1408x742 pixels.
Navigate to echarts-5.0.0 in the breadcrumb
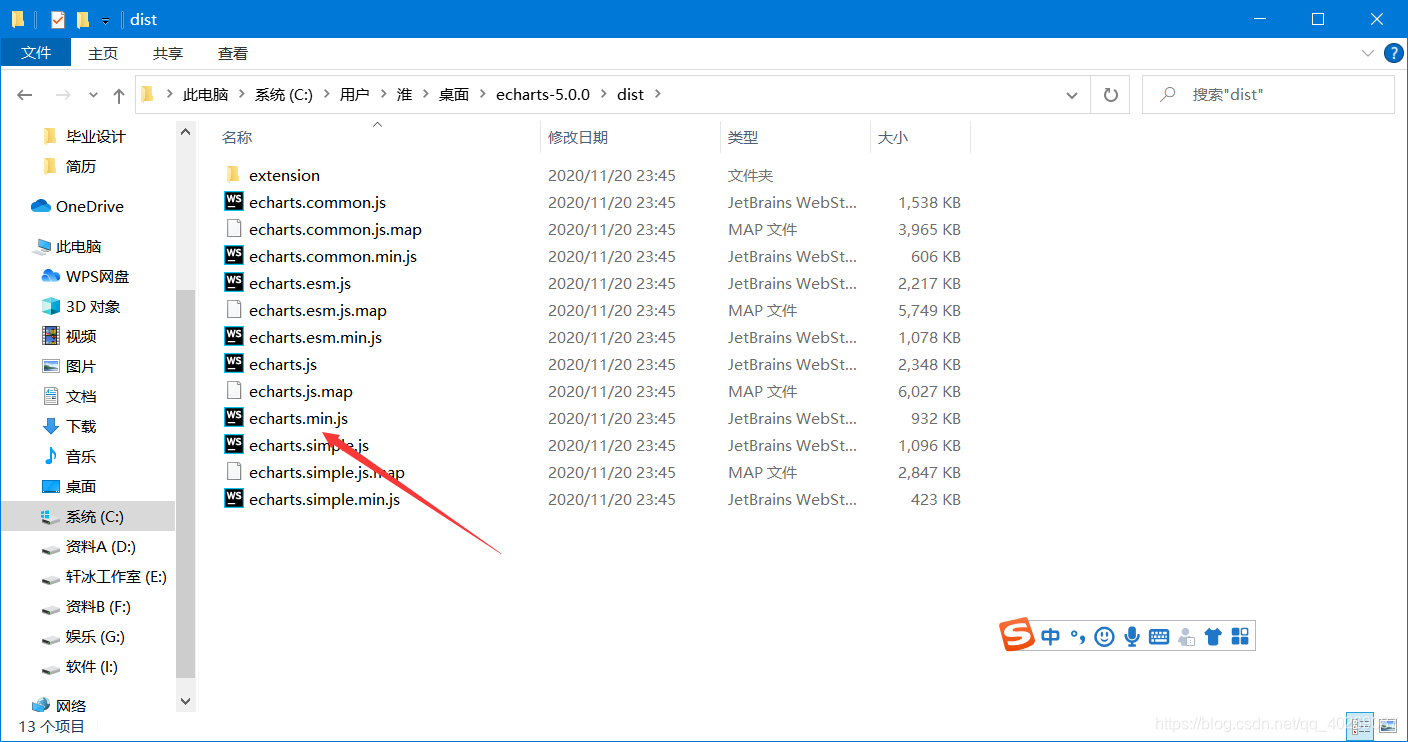click(543, 95)
